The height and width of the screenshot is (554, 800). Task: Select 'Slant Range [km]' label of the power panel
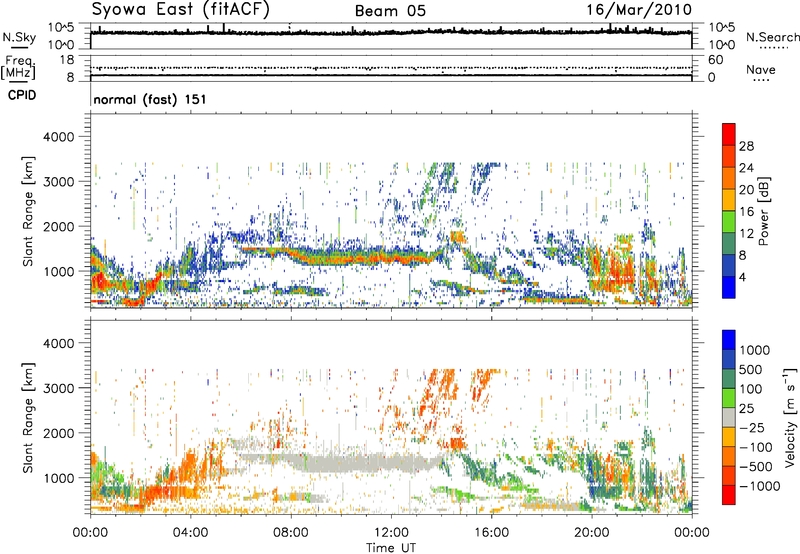click(28, 211)
